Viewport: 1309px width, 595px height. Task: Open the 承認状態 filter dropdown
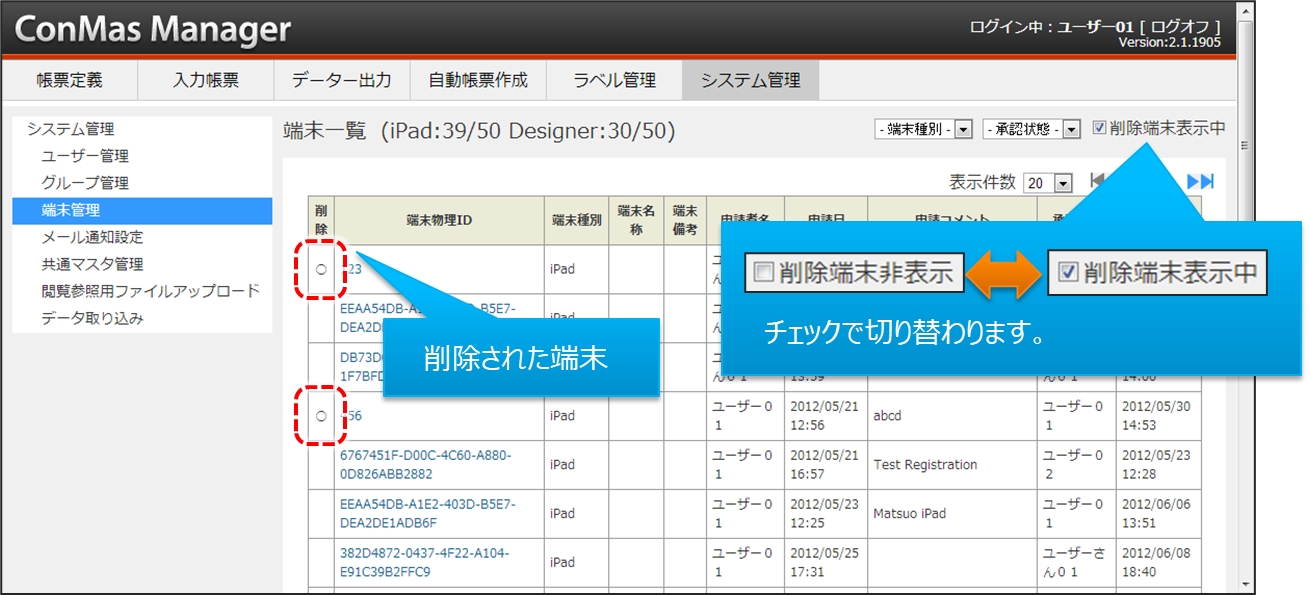click(x=1032, y=129)
